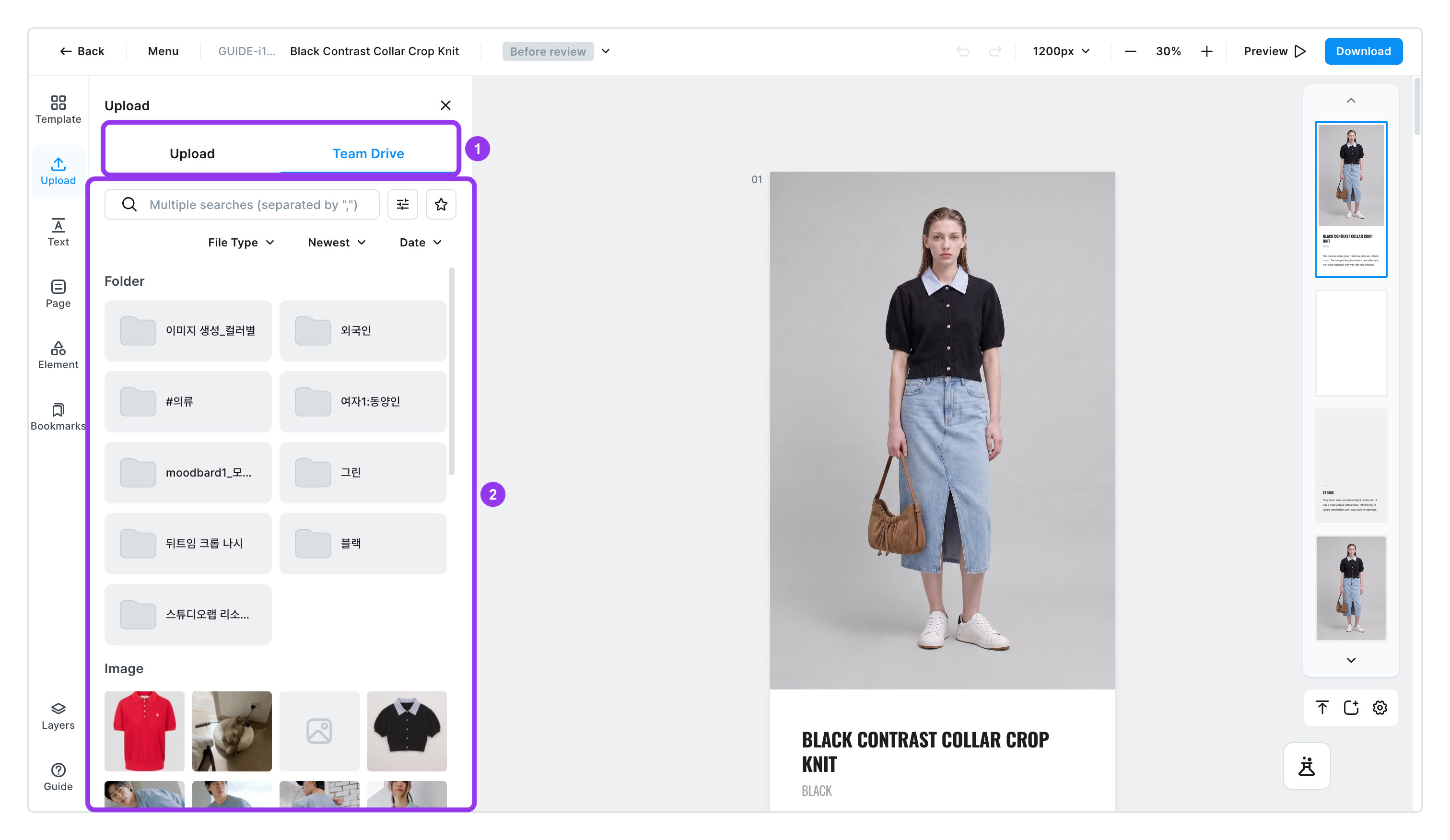Image resolution: width=1450 pixels, height=840 pixels.
Task: Close the Upload panel
Action: [x=445, y=105]
